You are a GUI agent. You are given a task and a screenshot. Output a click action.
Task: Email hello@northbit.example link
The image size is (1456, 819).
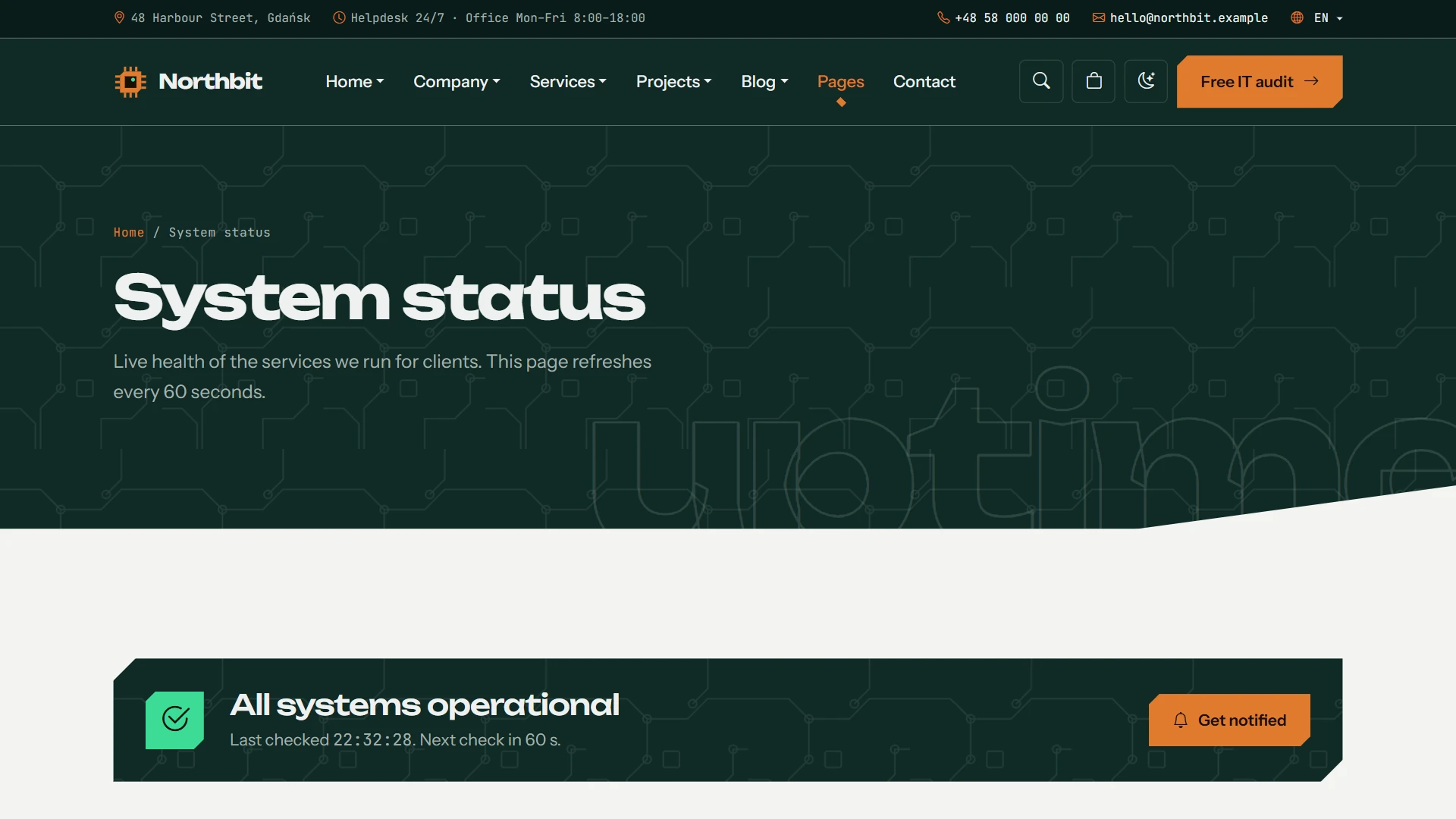point(1188,17)
